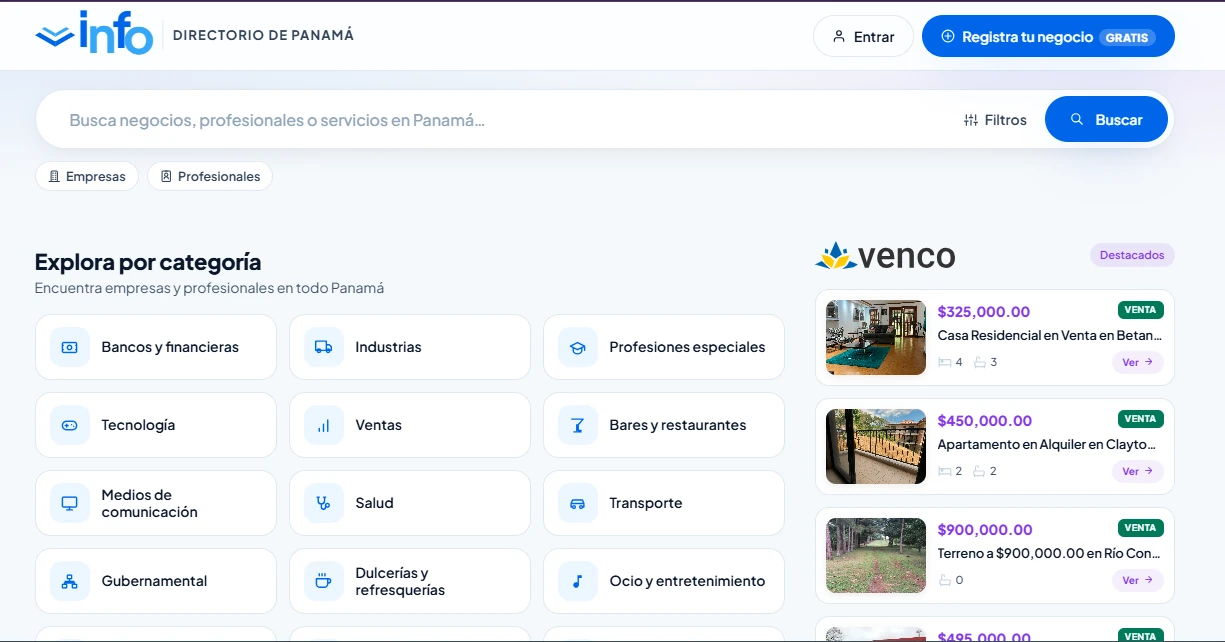Select the Dulcerías y refresquerías cup icon

click(x=324, y=581)
